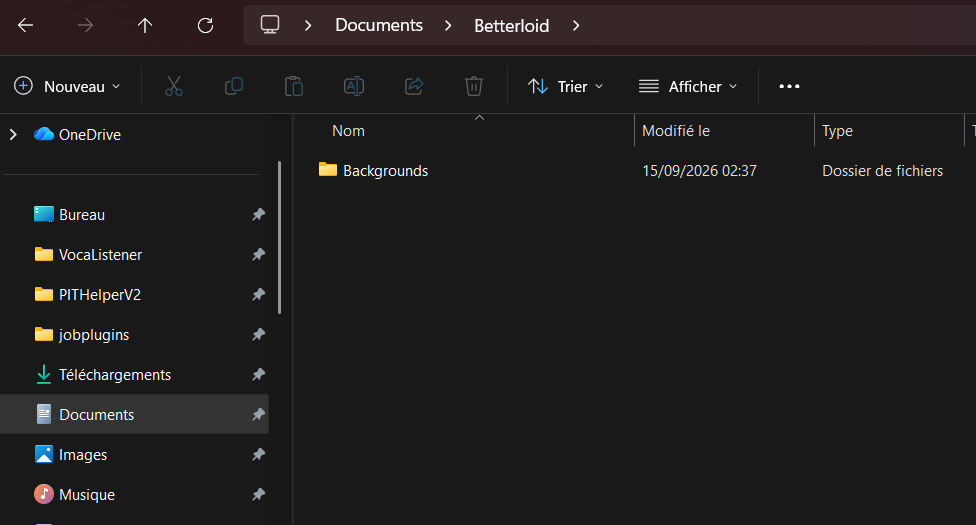The width and height of the screenshot is (976, 525).
Task: Expand chevron before Documents in address bar
Action: click(307, 26)
